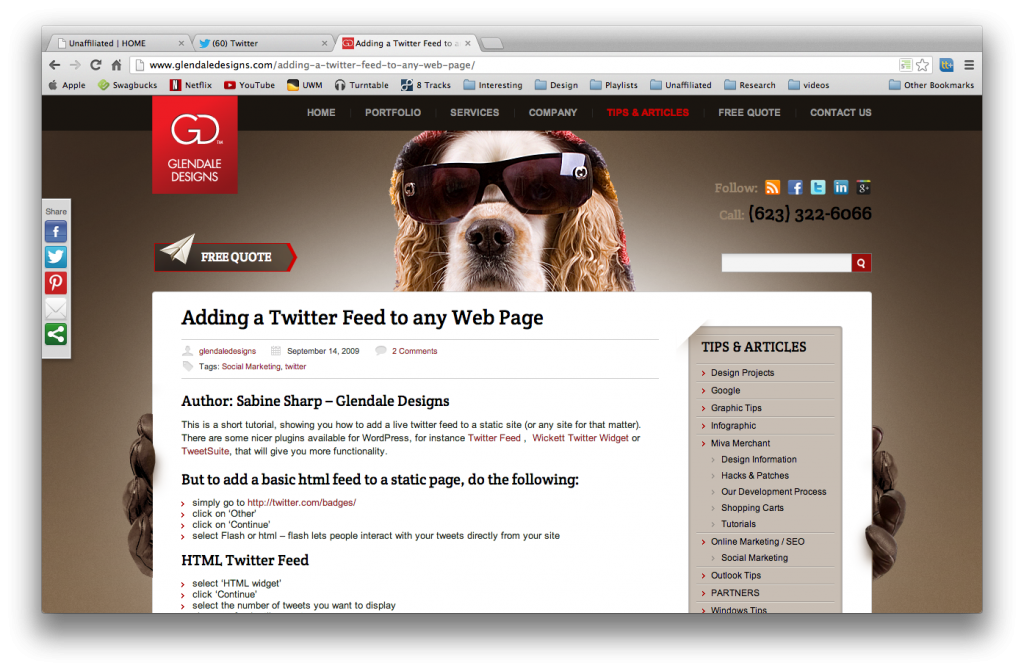The width and height of the screenshot is (1024, 671).
Task: Expand the Design bookmarks folder
Action: tap(556, 85)
